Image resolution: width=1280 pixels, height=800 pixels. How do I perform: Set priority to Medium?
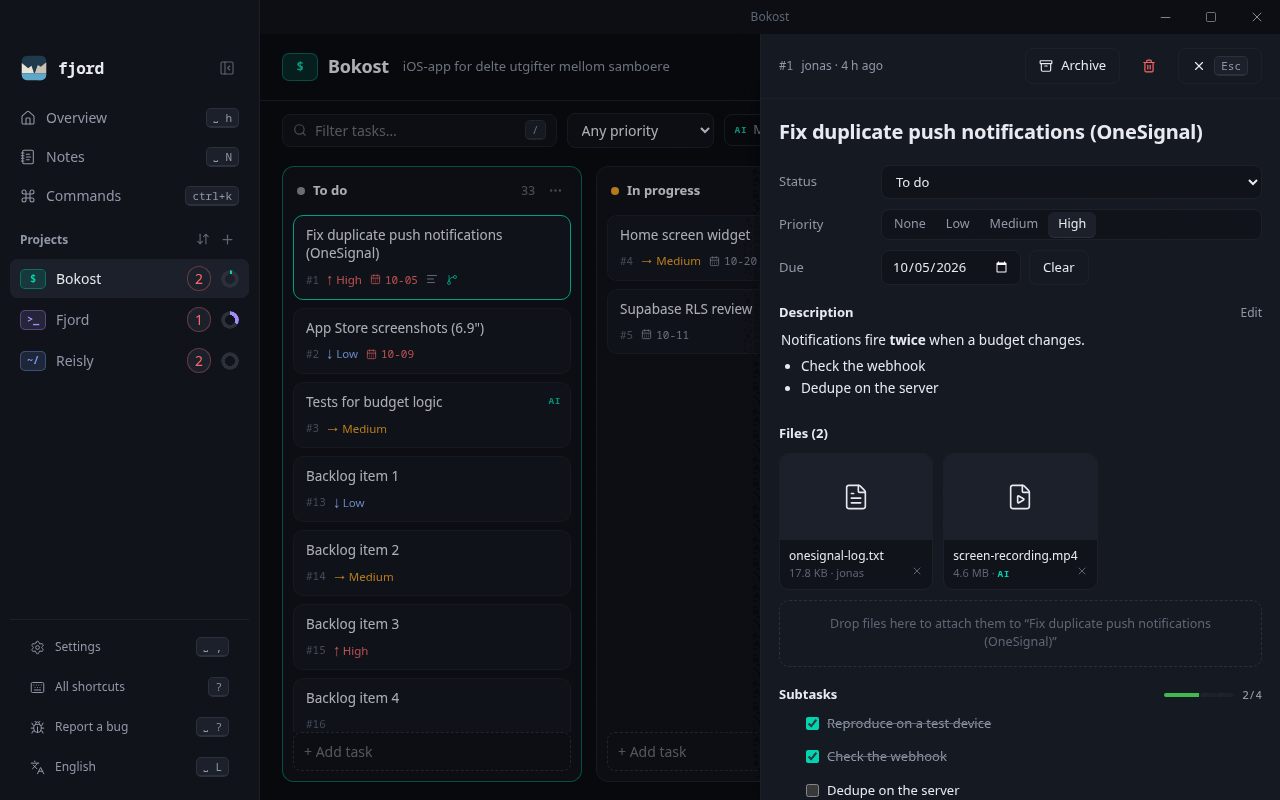[1013, 224]
